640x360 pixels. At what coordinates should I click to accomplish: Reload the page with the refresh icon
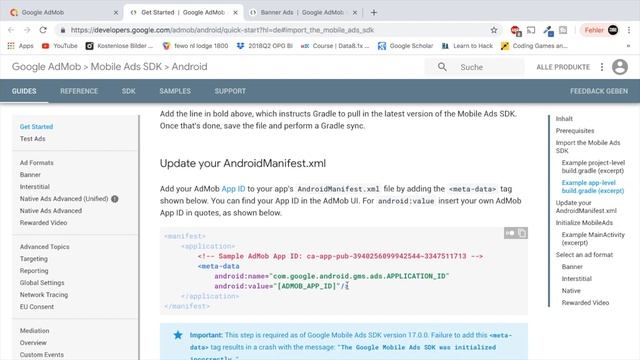[x=43, y=30]
